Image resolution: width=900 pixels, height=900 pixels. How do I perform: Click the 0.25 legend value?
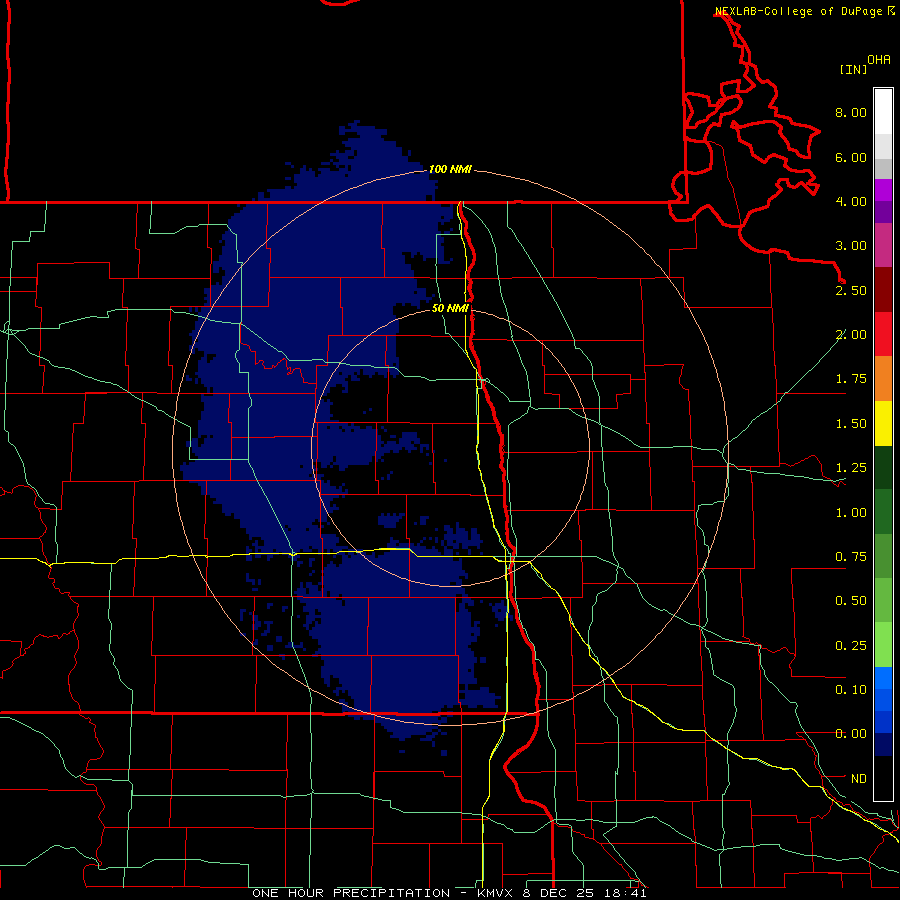(x=851, y=646)
